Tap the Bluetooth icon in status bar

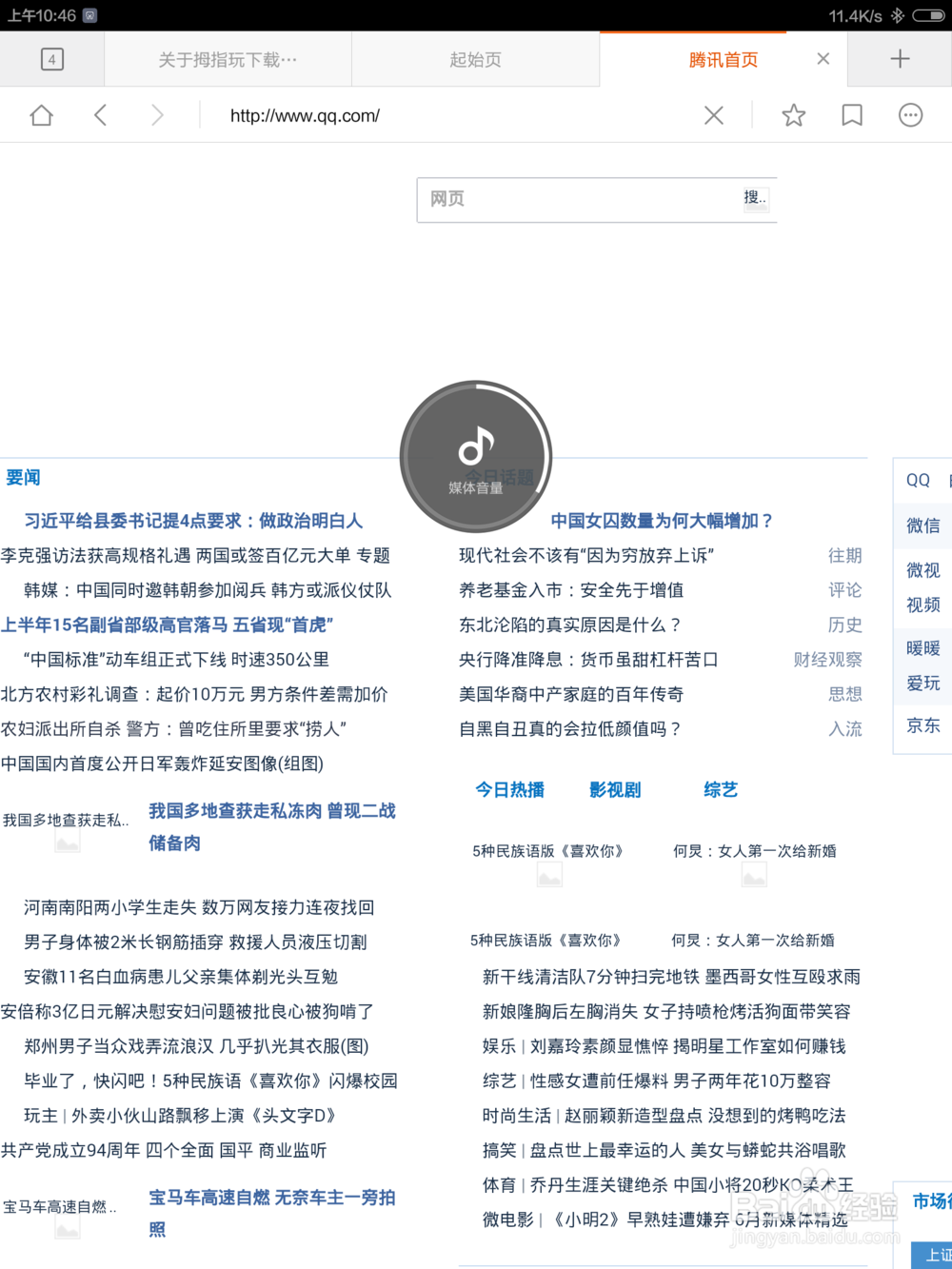coord(897,15)
